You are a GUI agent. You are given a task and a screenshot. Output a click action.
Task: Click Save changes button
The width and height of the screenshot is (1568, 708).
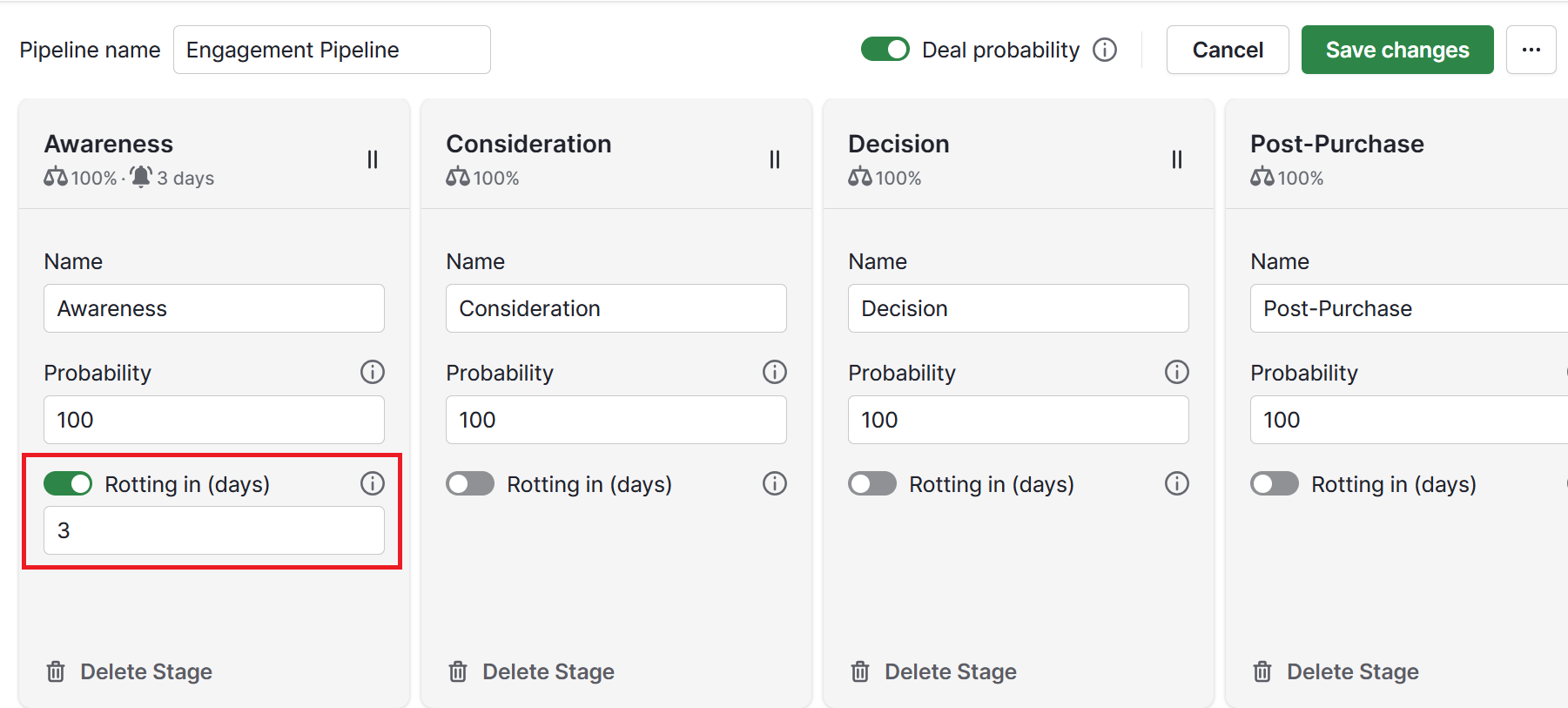tap(1396, 50)
